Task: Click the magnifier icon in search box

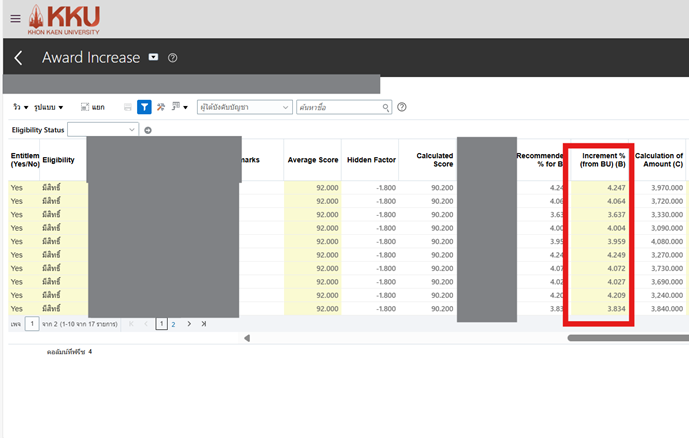Action: coord(385,107)
